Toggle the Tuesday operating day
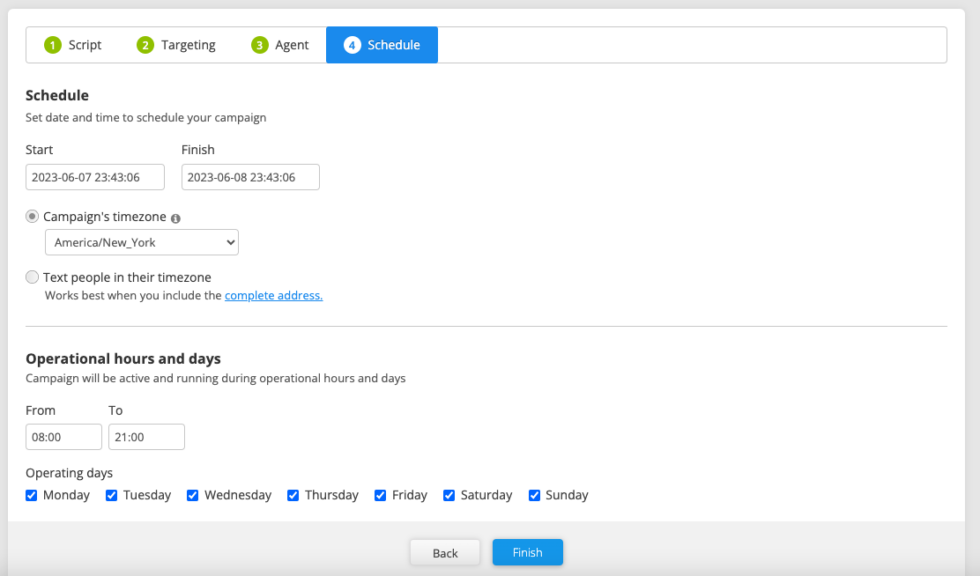The image size is (980, 576). click(112, 495)
